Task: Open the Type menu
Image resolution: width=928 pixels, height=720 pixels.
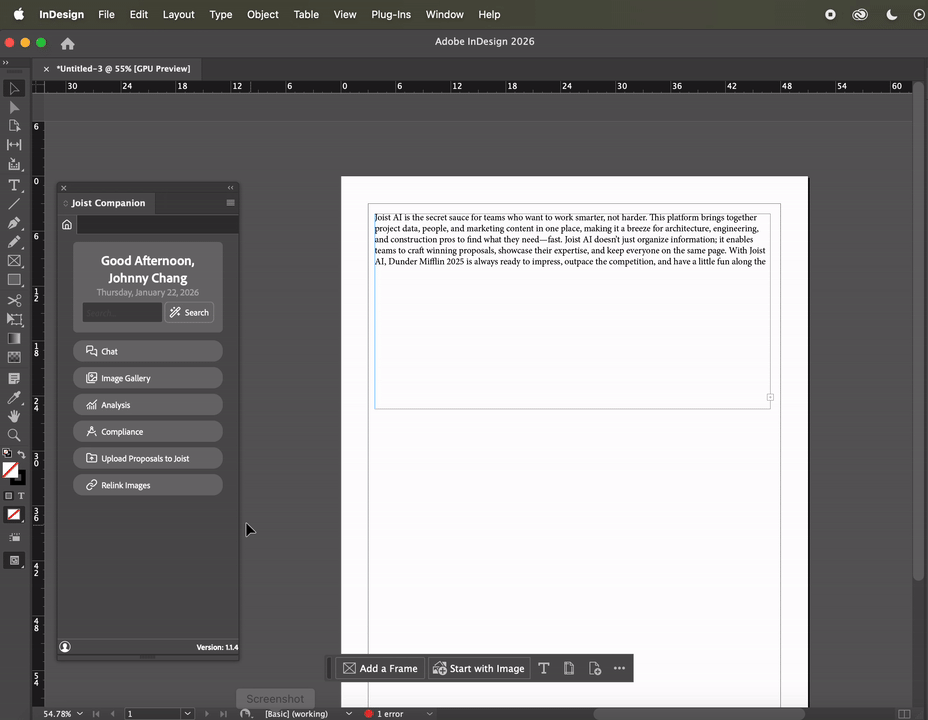Action: click(x=221, y=14)
